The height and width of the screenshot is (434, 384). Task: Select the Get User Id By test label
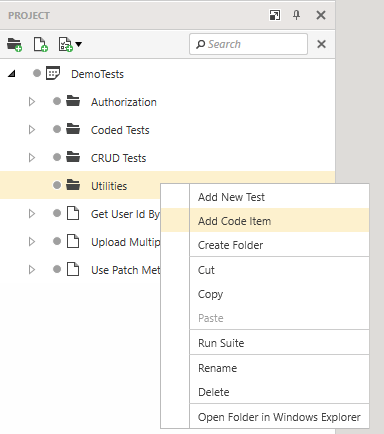125,214
